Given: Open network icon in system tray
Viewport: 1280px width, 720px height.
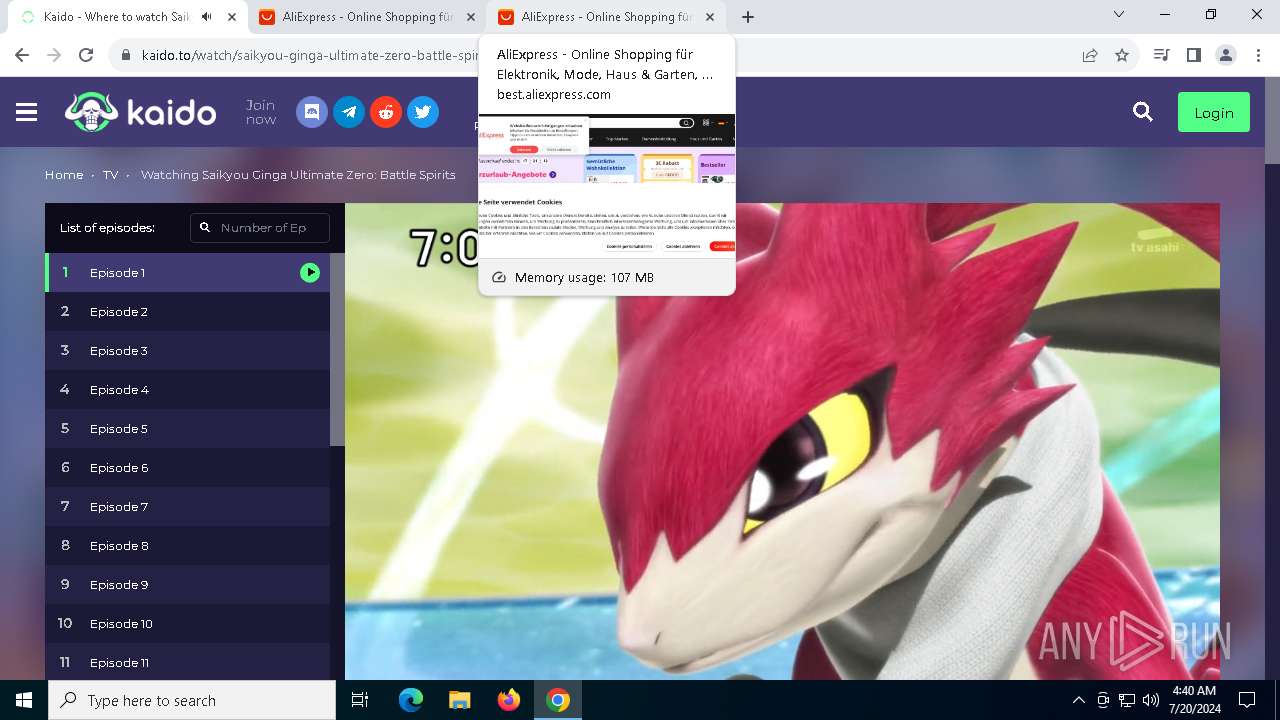Looking at the screenshot, I should tap(1127, 700).
